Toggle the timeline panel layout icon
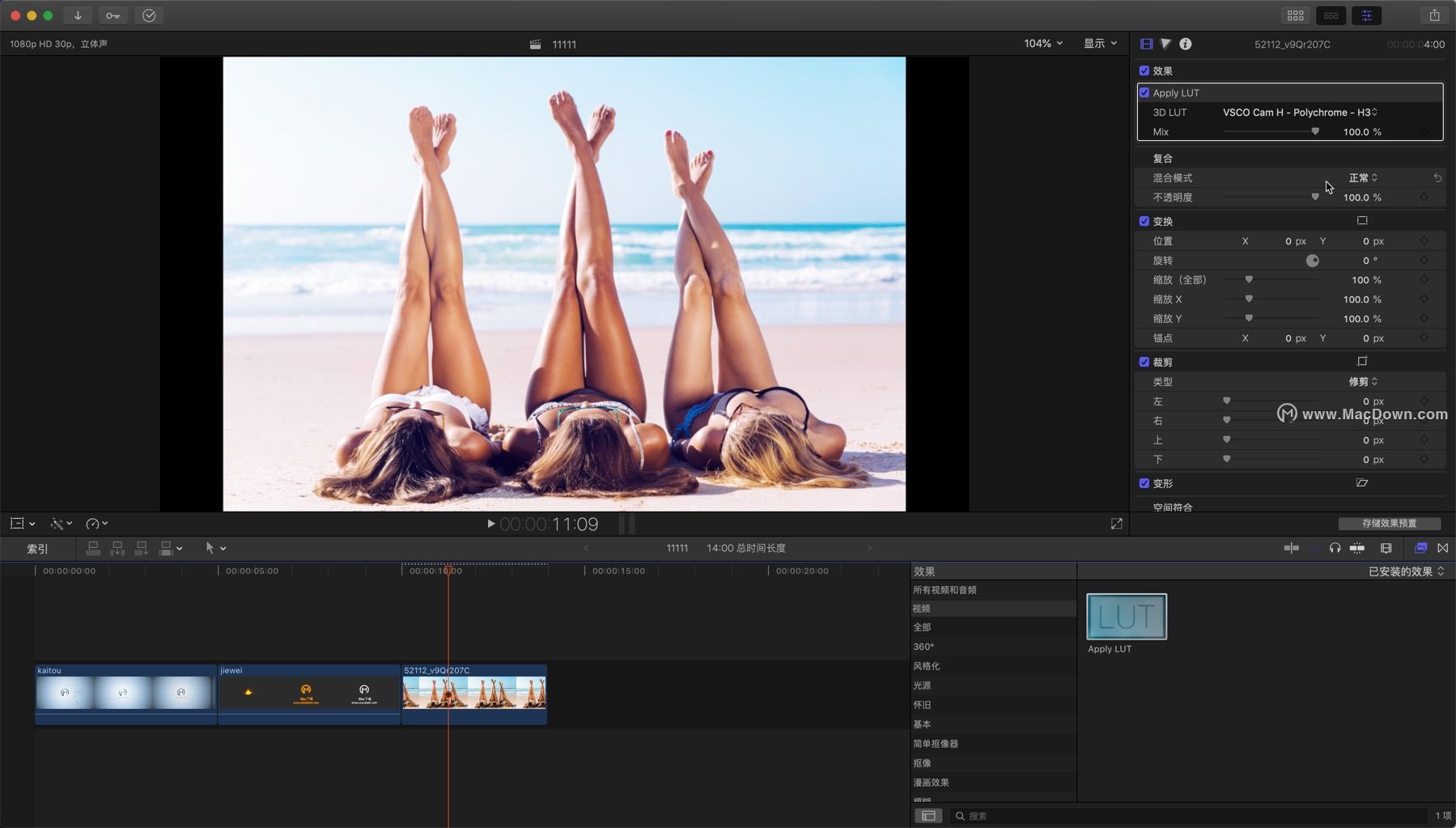Image resolution: width=1456 pixels, height=828 pixels. click(x=1331, y=15)
